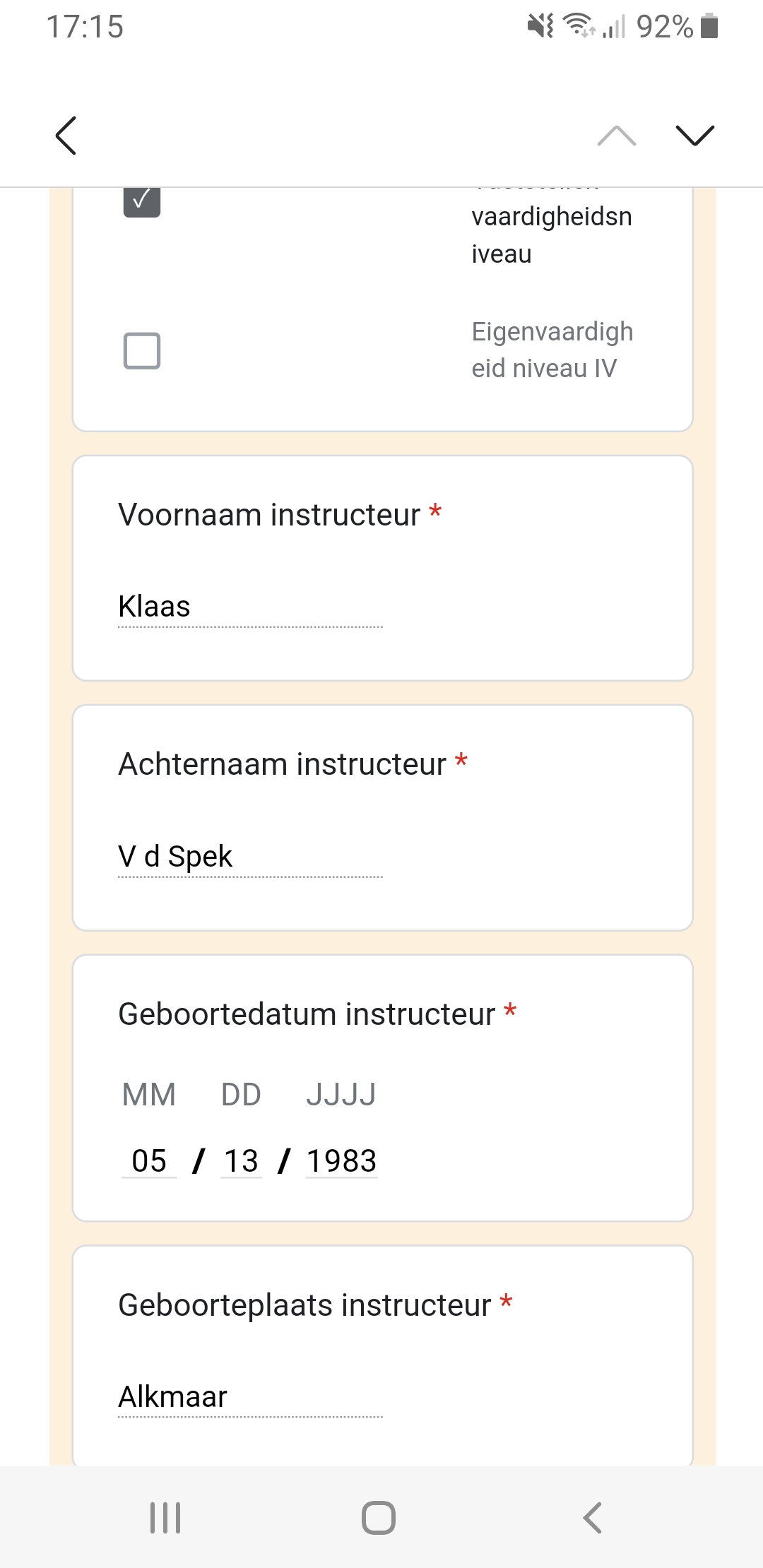
Task: Select the day value 13
Action: pyautogui.click(x=241, y=1161)
